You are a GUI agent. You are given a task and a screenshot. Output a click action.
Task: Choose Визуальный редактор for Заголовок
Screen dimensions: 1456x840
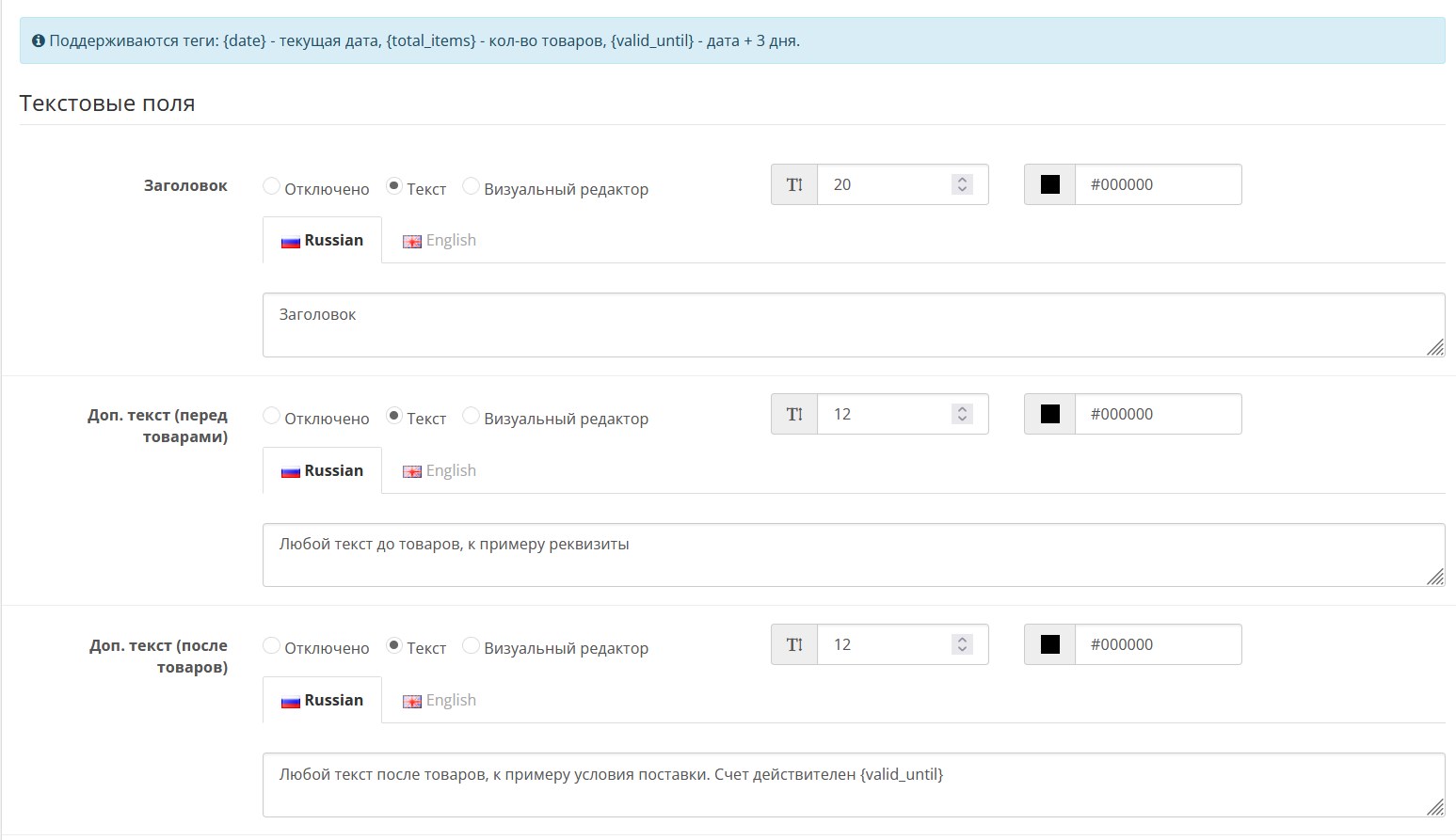pos(471,186)
